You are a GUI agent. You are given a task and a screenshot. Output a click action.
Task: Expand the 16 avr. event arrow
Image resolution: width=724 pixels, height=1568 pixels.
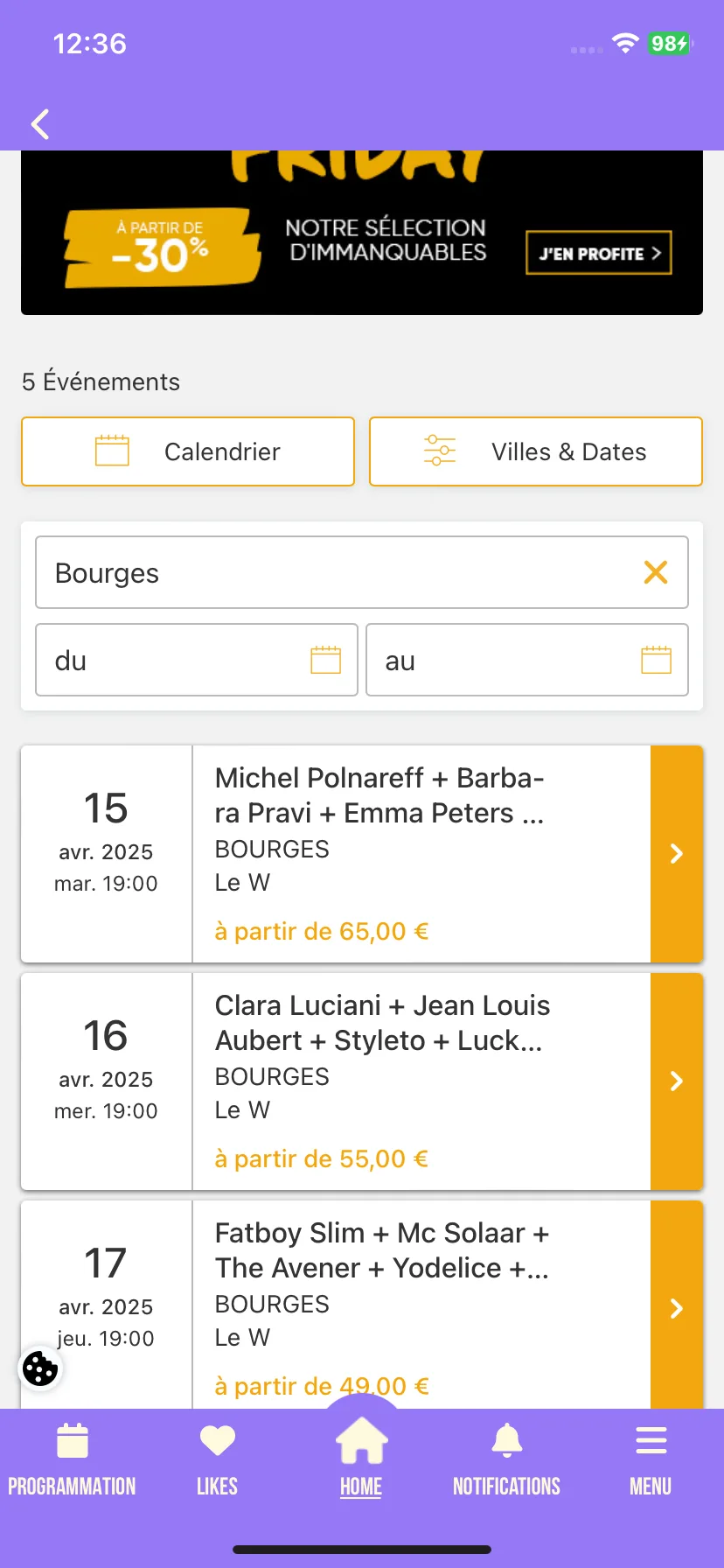[x=677, y=1081]
